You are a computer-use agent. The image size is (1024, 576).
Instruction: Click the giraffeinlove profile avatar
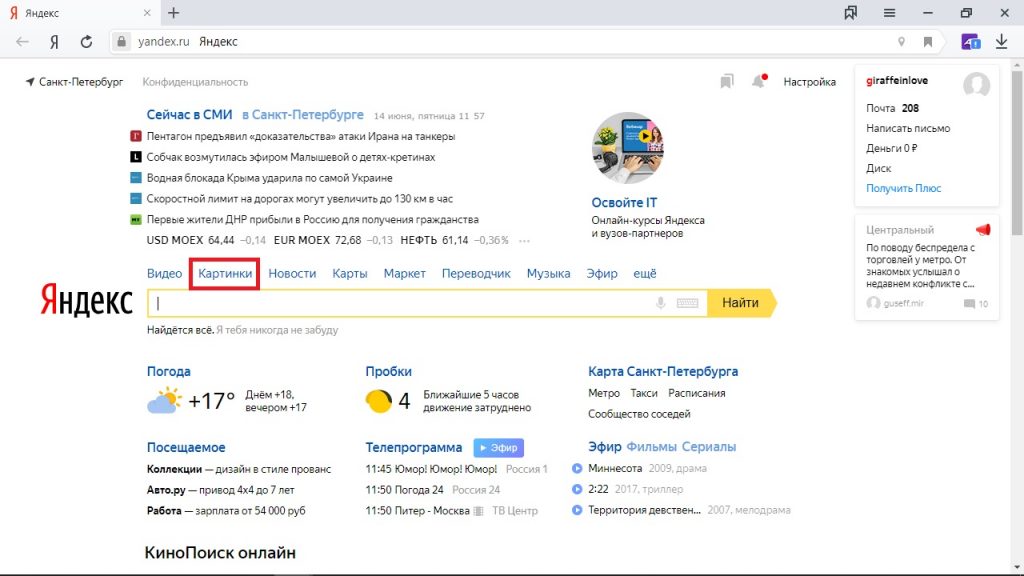click(x=976, y=85)
